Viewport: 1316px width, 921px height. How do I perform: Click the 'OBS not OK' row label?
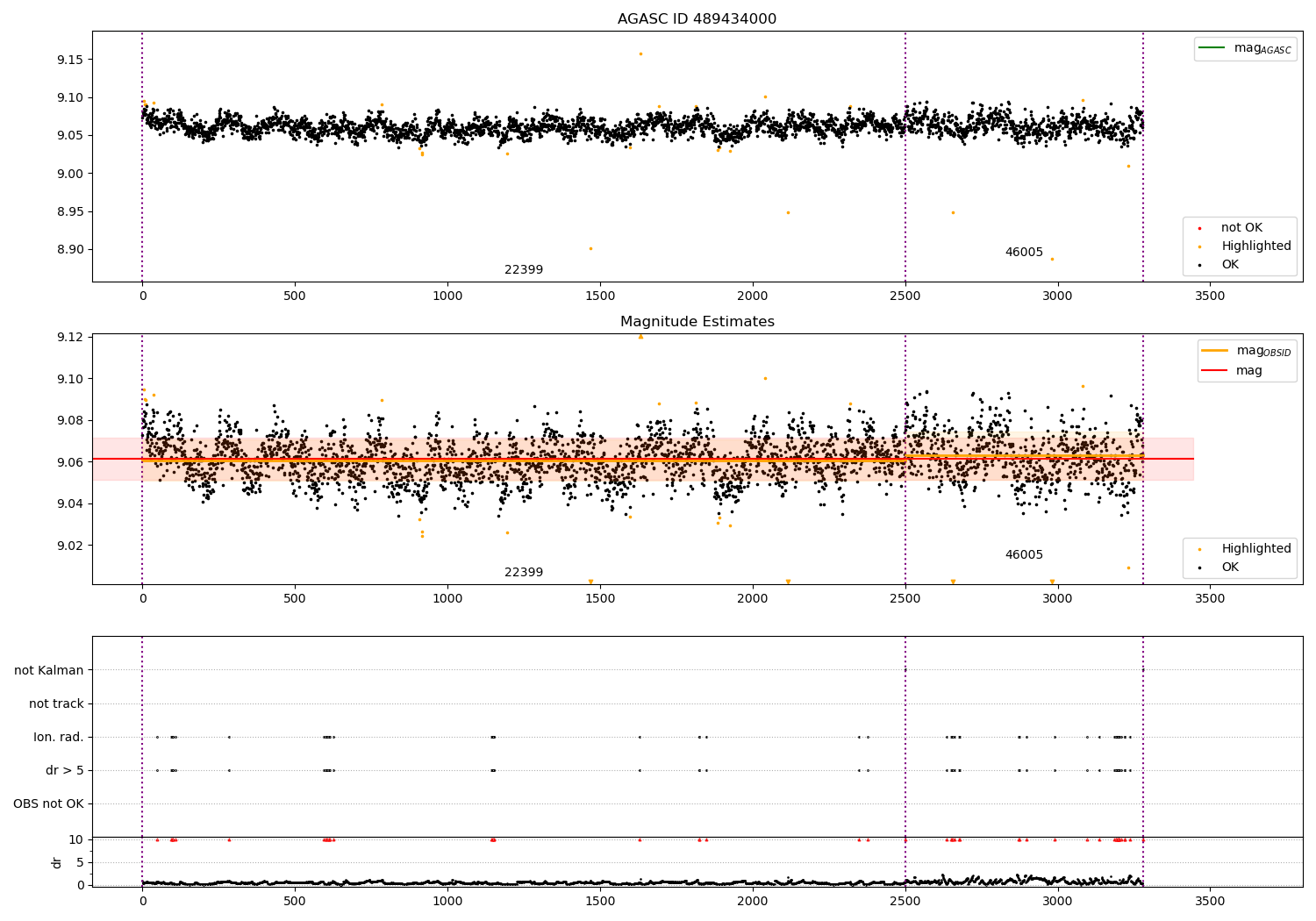48,804
